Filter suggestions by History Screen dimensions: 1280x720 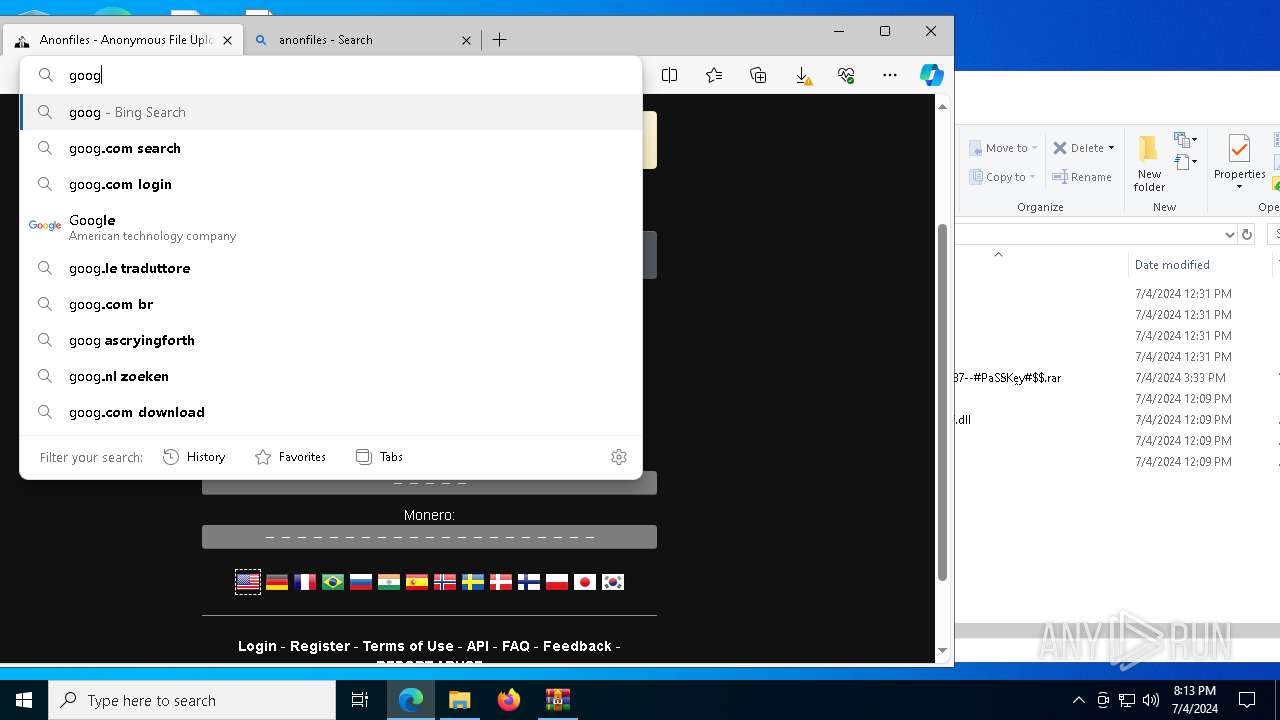tap(194, 457)
